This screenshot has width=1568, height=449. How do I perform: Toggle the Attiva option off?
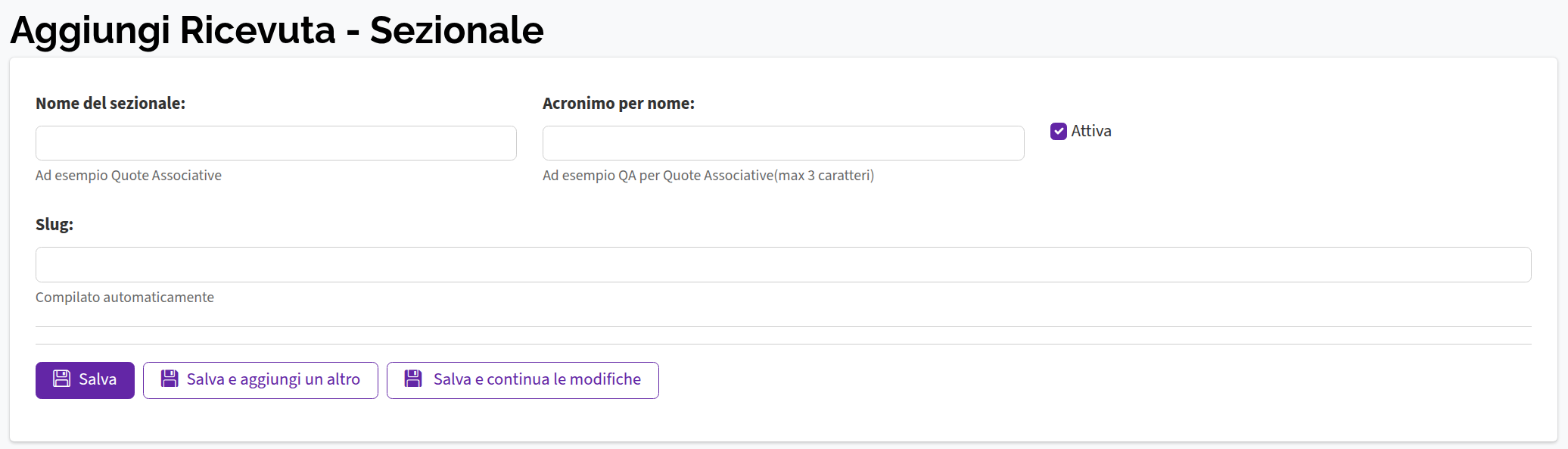click(x=1057, y=131)
